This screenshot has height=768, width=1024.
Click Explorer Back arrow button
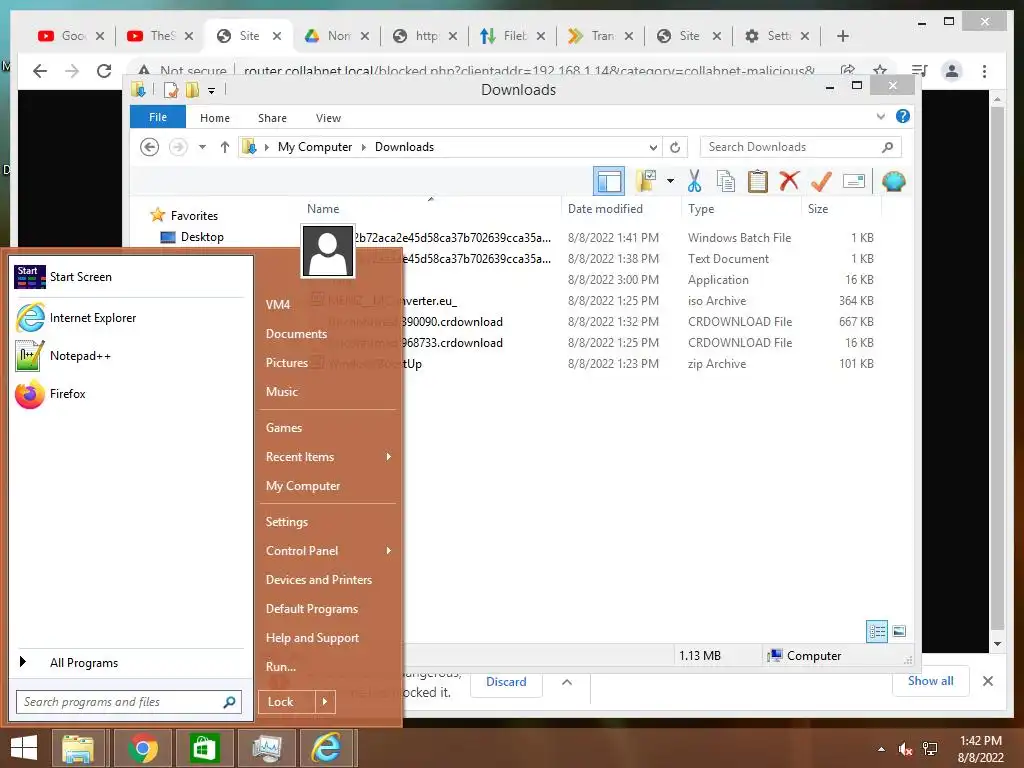(x=150, y=147)
